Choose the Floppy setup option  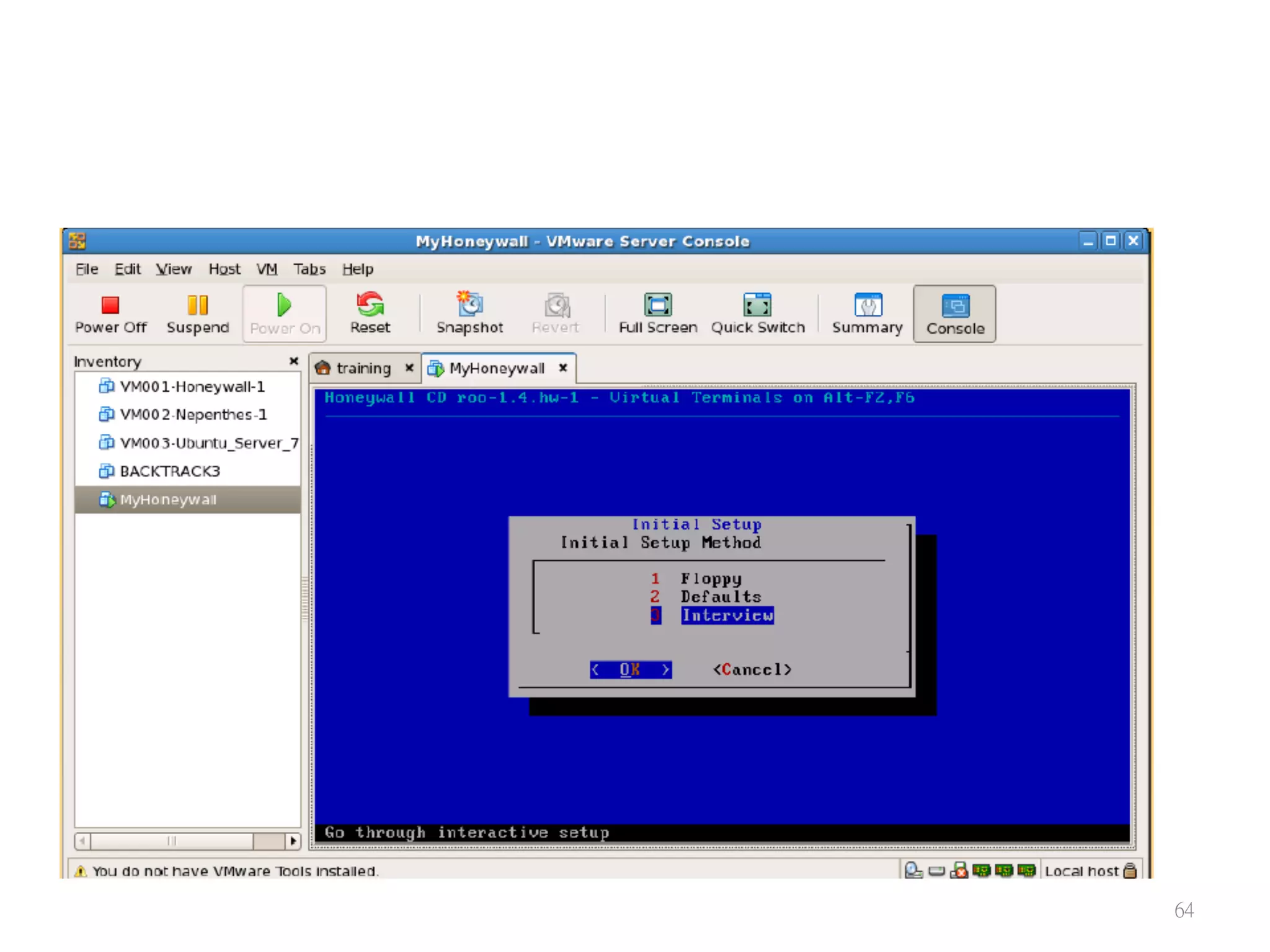tap(711, 579)
